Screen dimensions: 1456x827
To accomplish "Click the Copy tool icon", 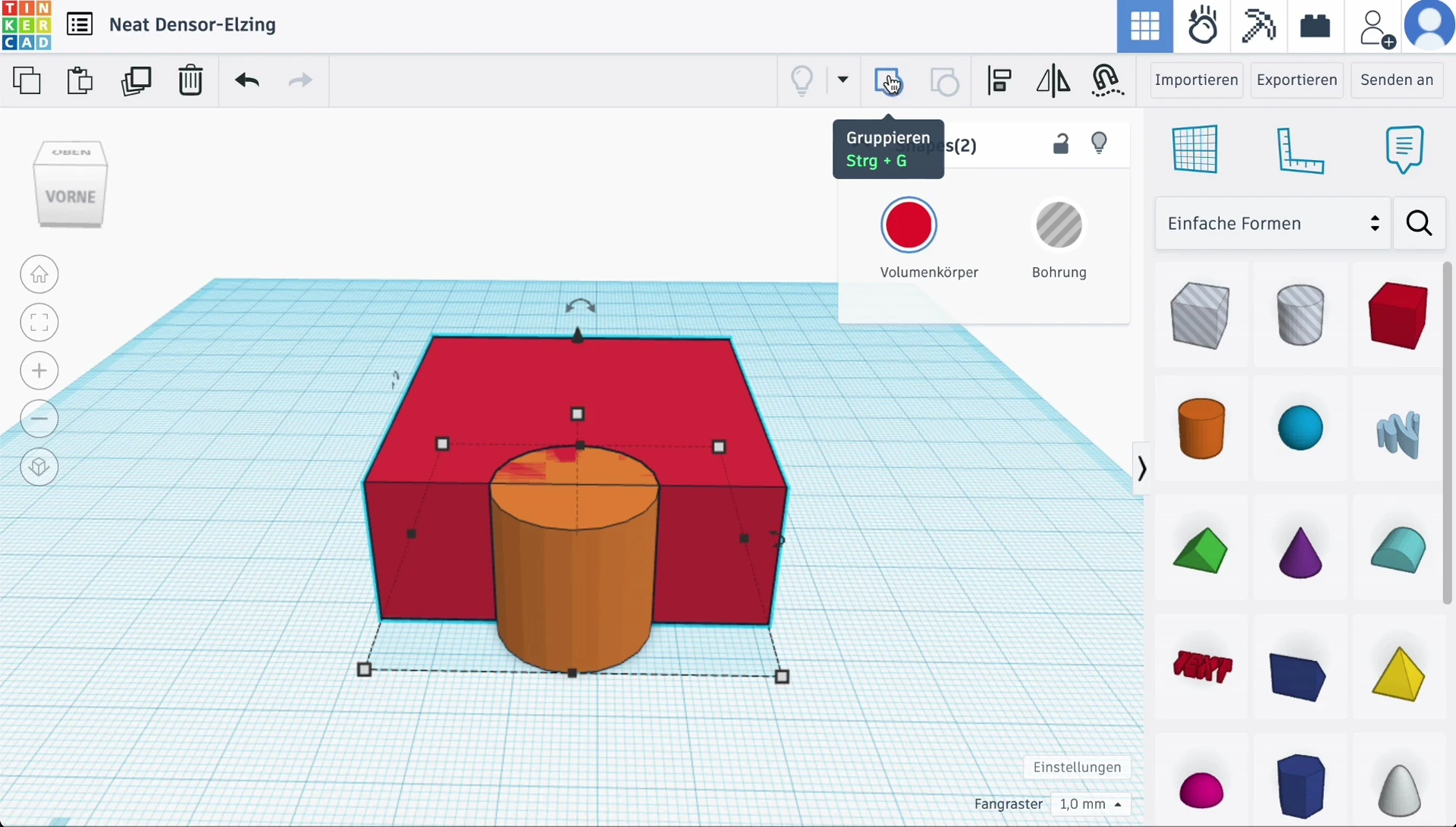I will point(27,80).
